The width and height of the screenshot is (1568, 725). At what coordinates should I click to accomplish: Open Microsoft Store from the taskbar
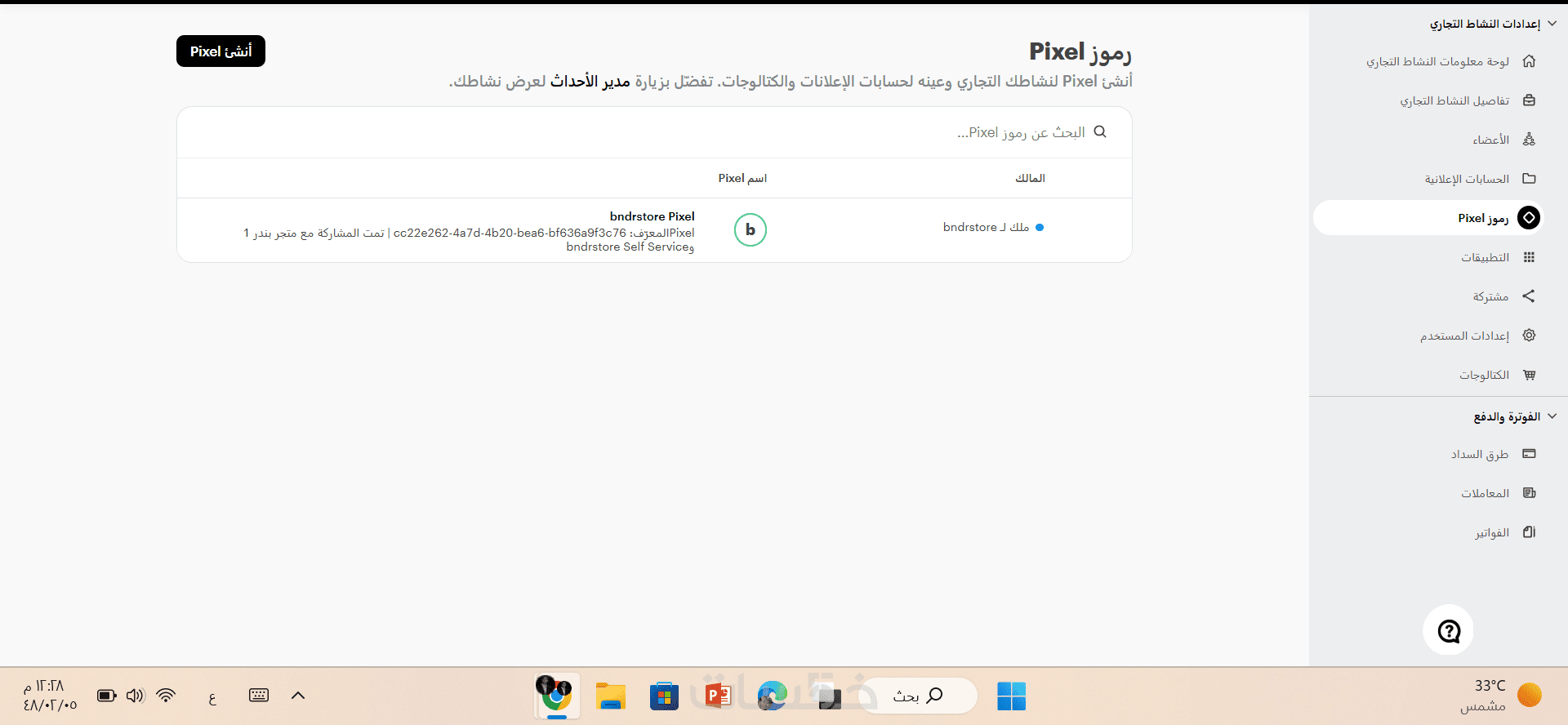(664, 696)
